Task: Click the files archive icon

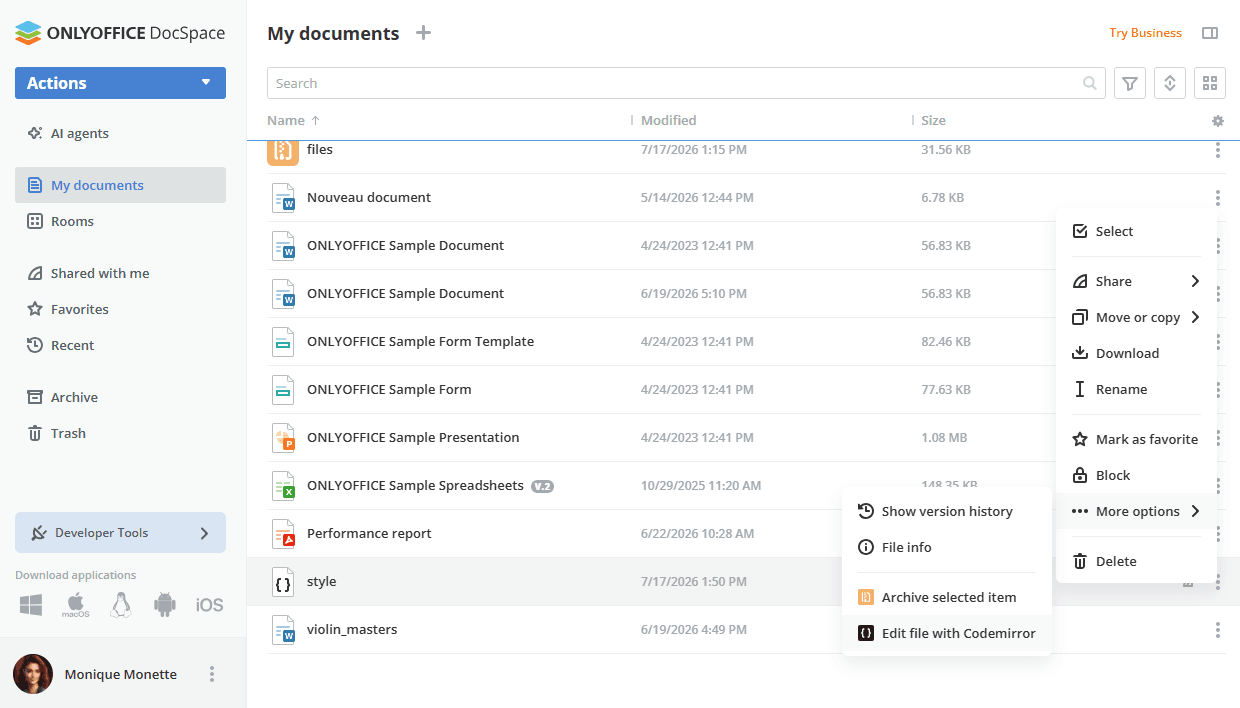Action: (283, 151)
